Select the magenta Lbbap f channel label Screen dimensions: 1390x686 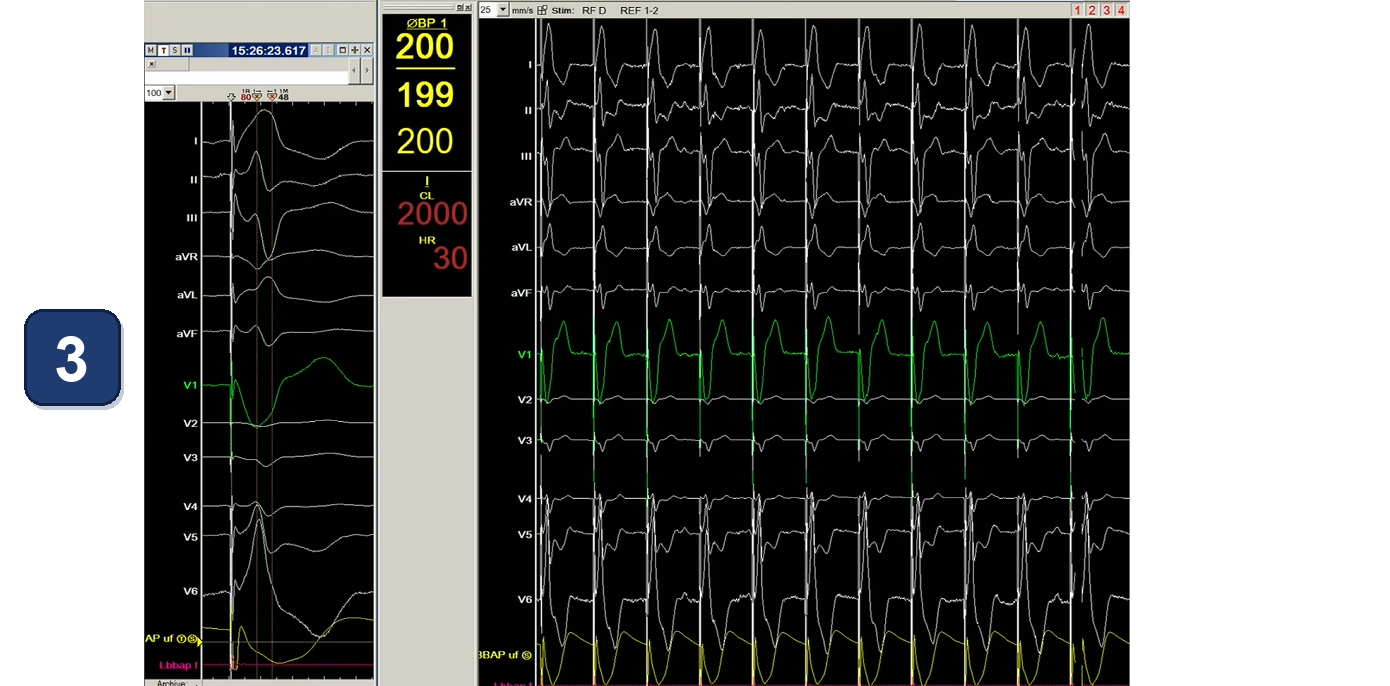point(178,665)
